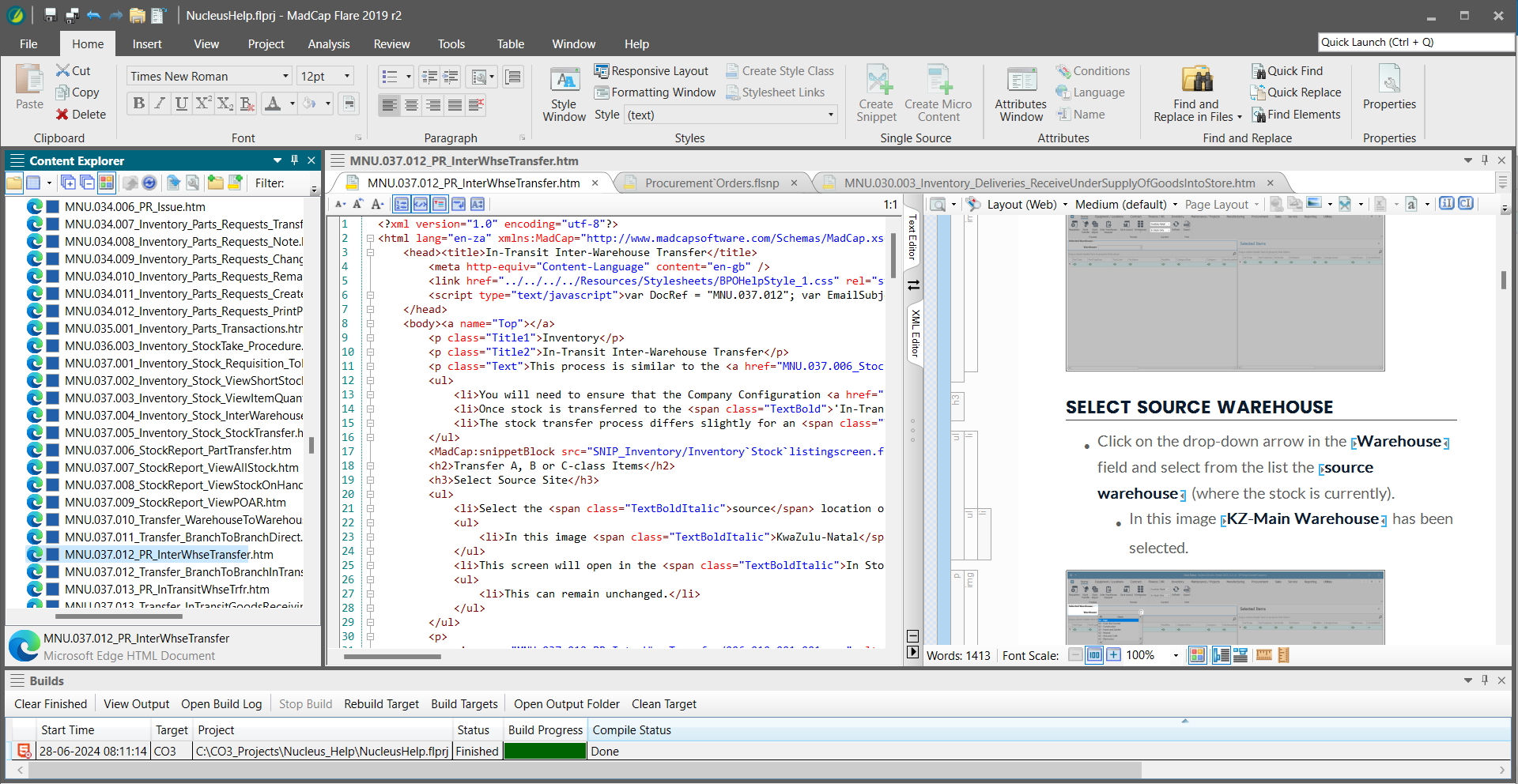The height and width of the screenshot is (784, 1518).
Task: Click Responsive Layout in Styles group
Action: coord(651,71)
